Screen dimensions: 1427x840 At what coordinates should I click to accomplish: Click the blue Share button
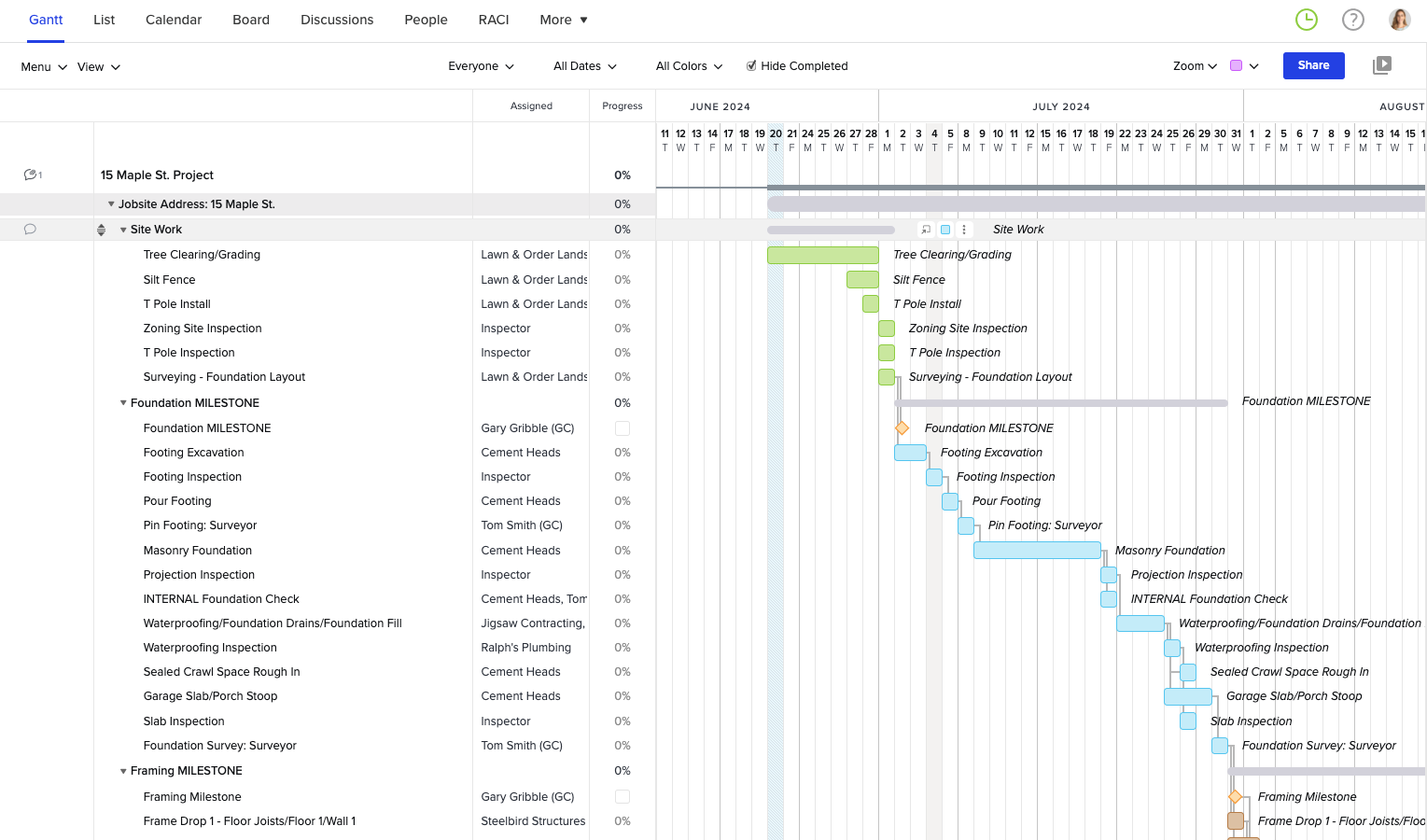[x=1313, y=65]
